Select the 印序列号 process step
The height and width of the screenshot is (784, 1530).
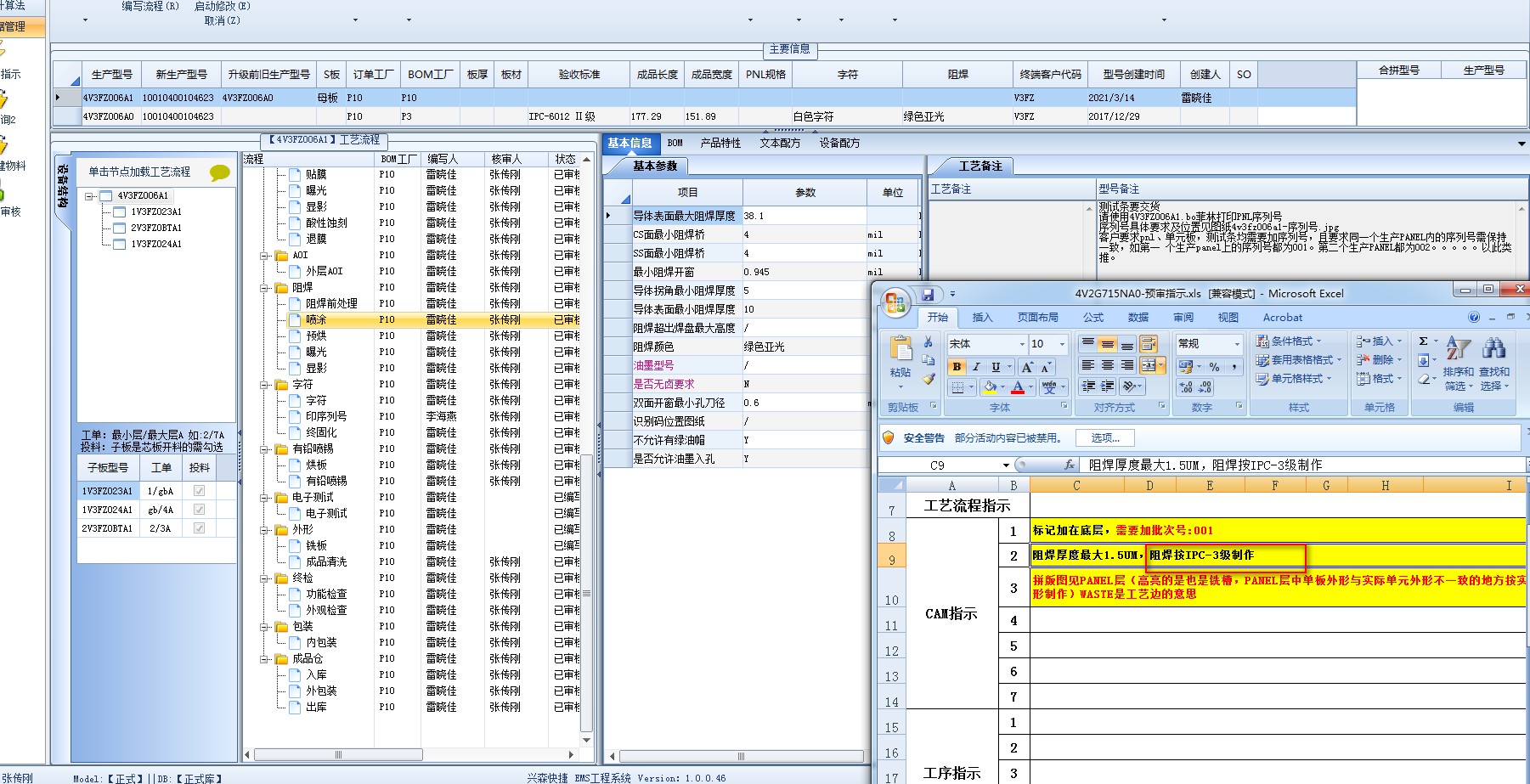pyautogui.click(x=326, y=417)
